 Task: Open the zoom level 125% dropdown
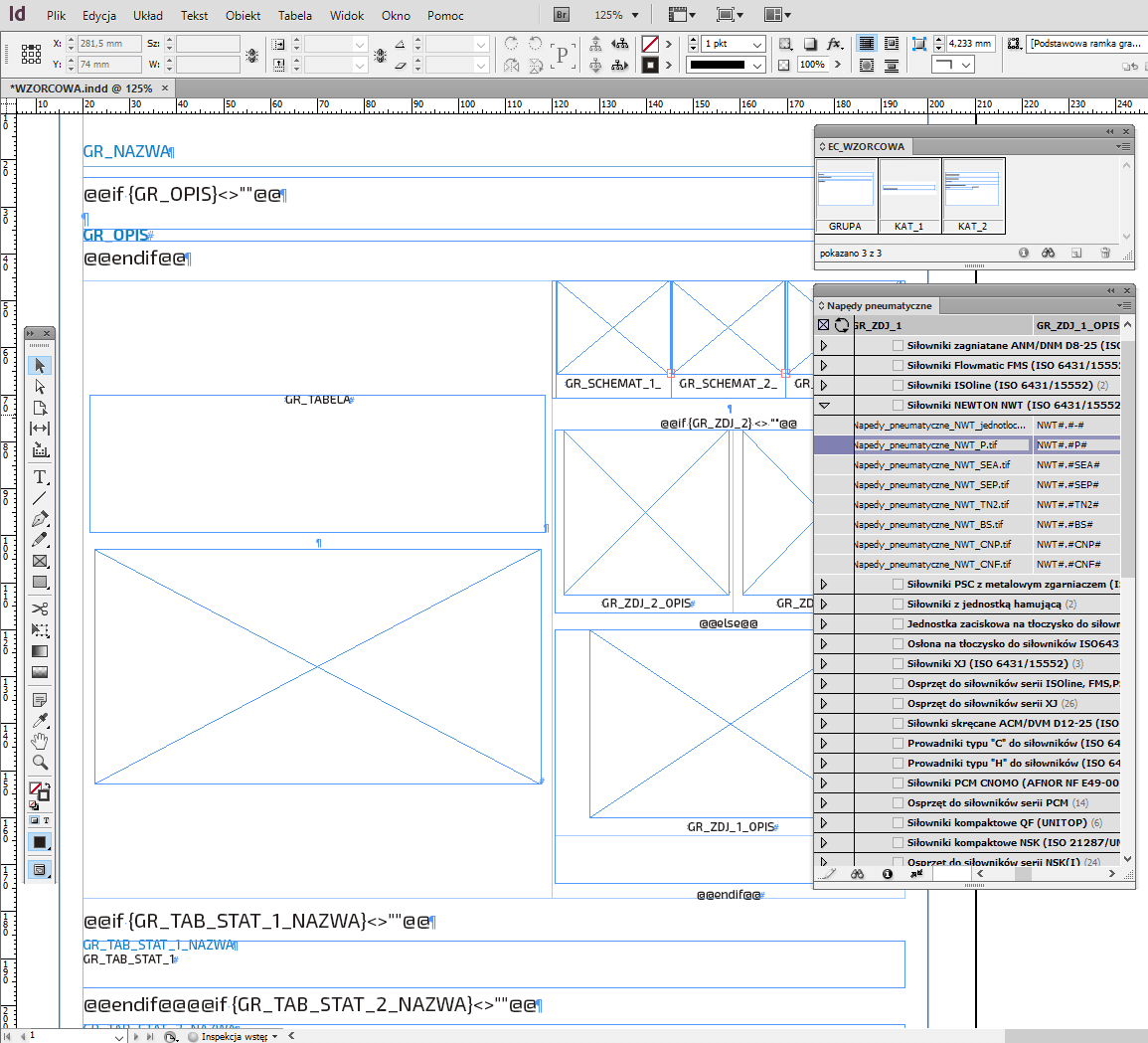[x=635, y=15]
